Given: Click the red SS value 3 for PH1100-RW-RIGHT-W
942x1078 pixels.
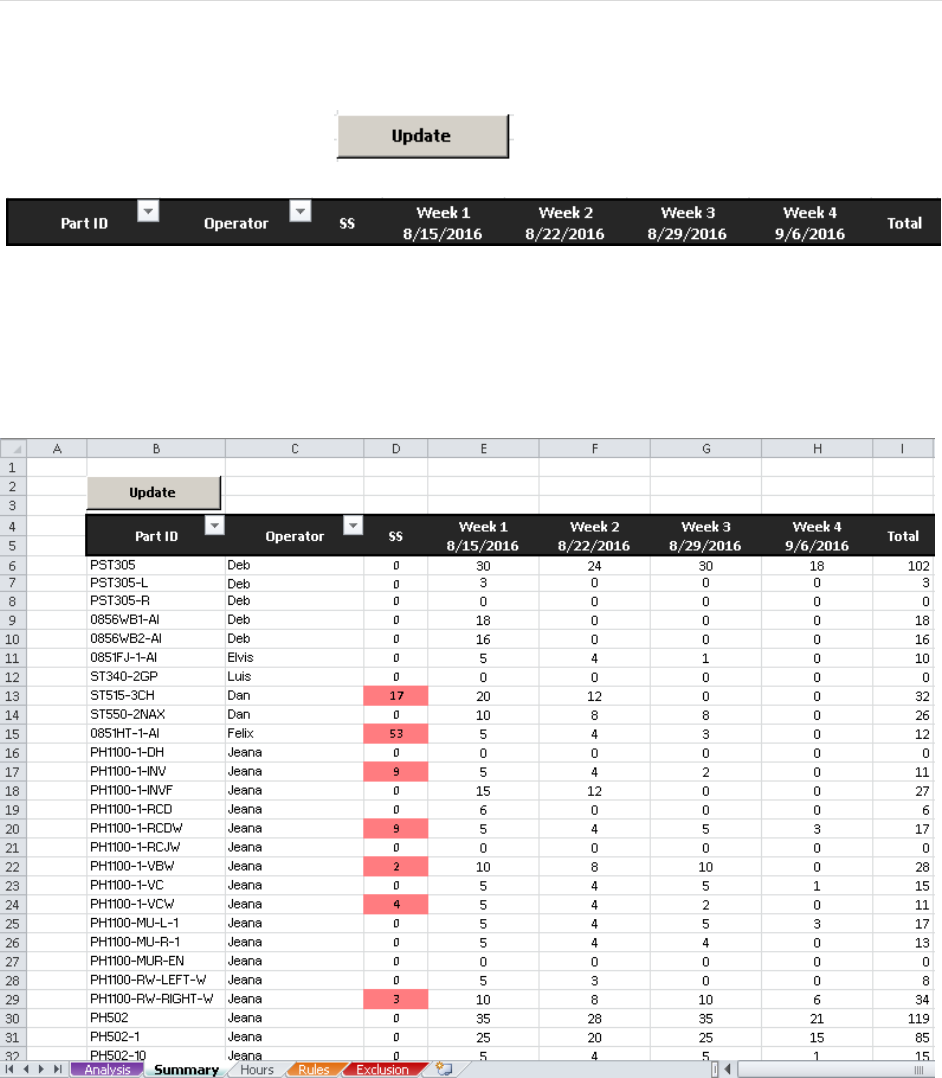Looking at the screenshot, I should pos(395,999).
